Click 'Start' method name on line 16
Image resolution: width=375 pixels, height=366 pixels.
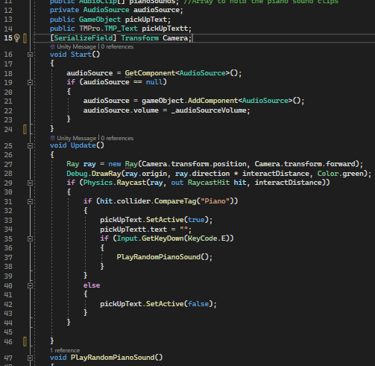[x=81, y=54]
